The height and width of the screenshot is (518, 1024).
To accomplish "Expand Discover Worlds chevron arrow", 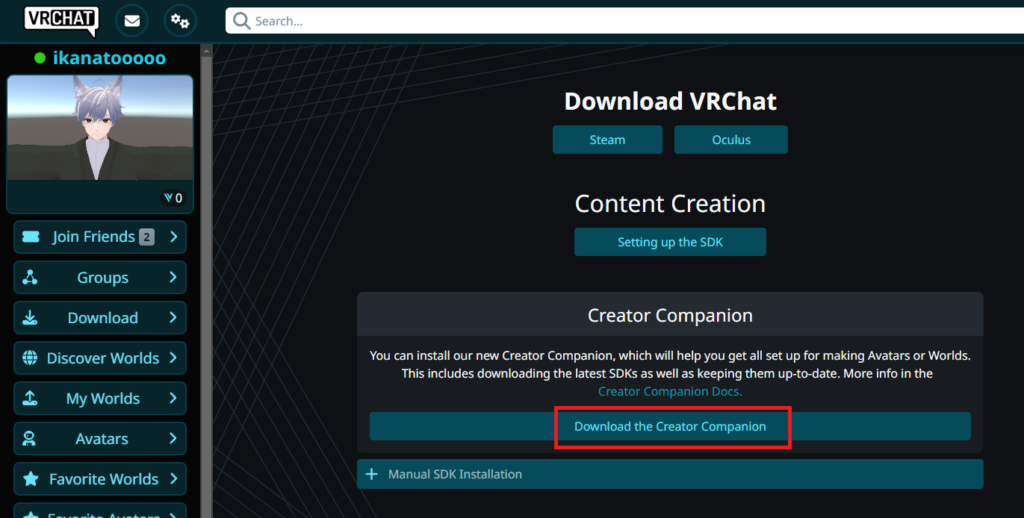I will click(173, 357).
